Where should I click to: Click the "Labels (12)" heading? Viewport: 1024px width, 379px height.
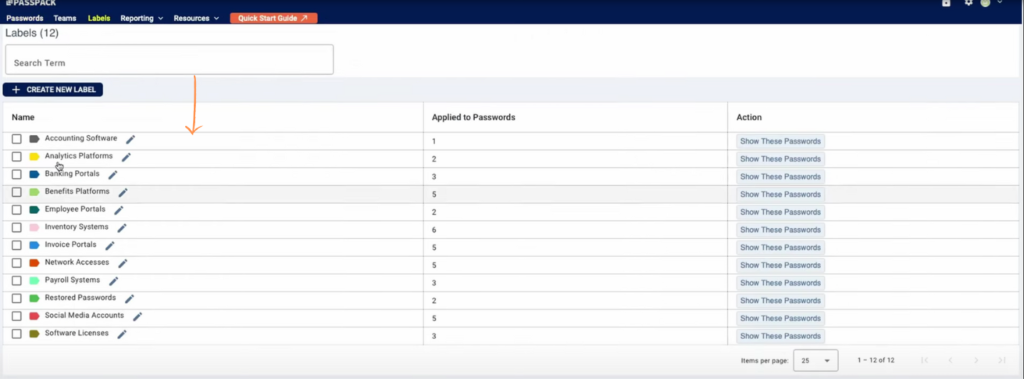pyautogui.click(x=32, y=33)
